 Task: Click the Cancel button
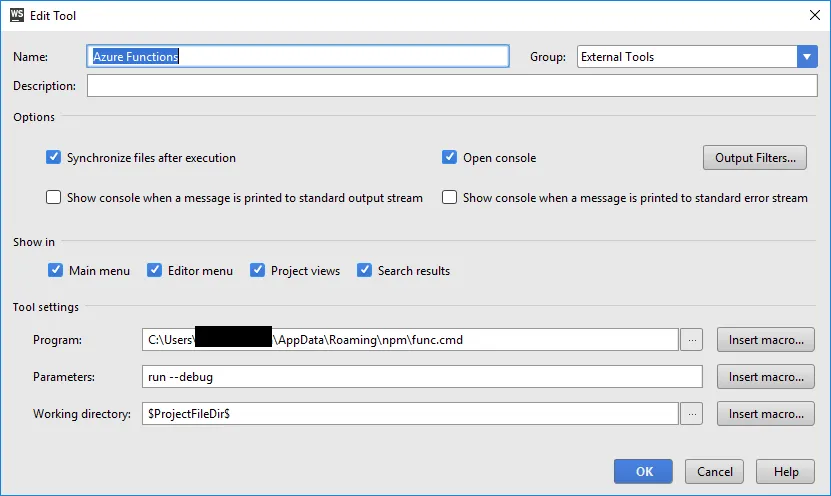(714, 472)
